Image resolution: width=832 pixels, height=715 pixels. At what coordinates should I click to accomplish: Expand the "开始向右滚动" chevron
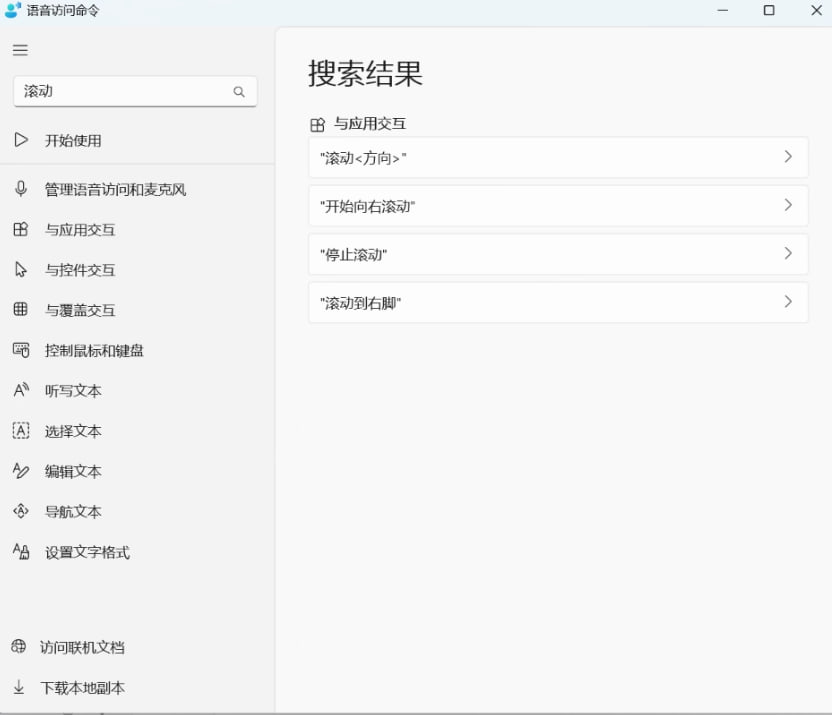[x=788, y=205]
